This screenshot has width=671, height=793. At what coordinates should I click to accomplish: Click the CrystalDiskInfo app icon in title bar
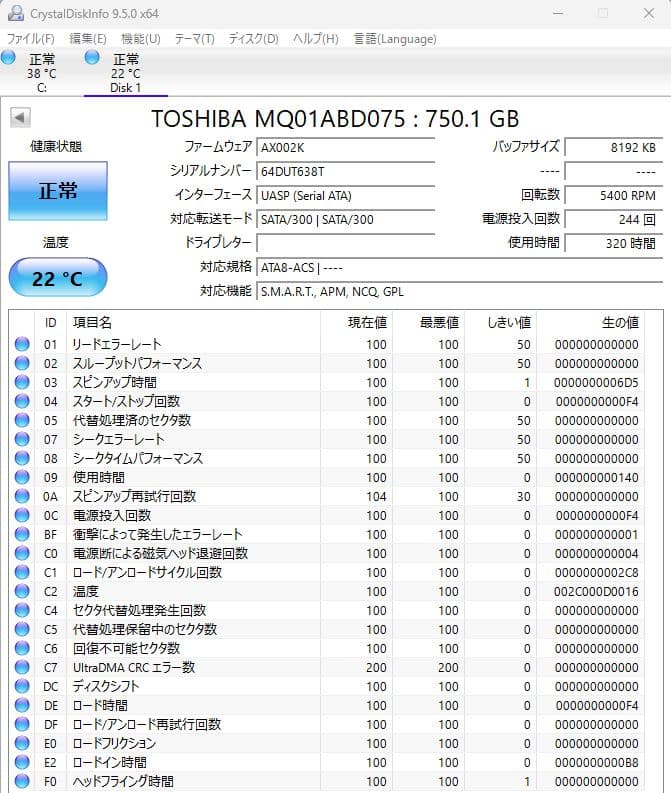pos(16,13)
